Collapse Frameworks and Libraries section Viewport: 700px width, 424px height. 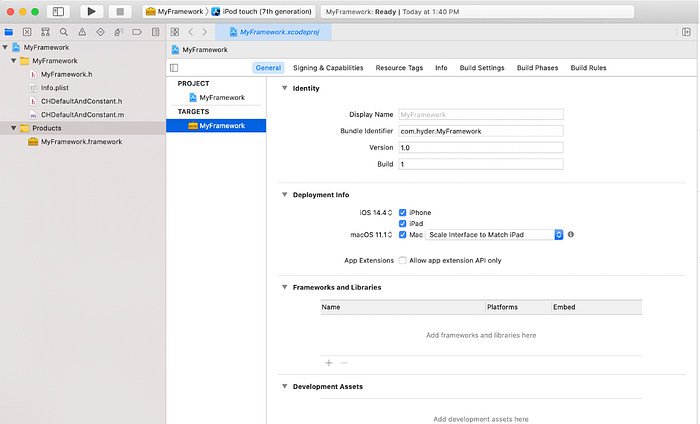[x=284, y=287]
